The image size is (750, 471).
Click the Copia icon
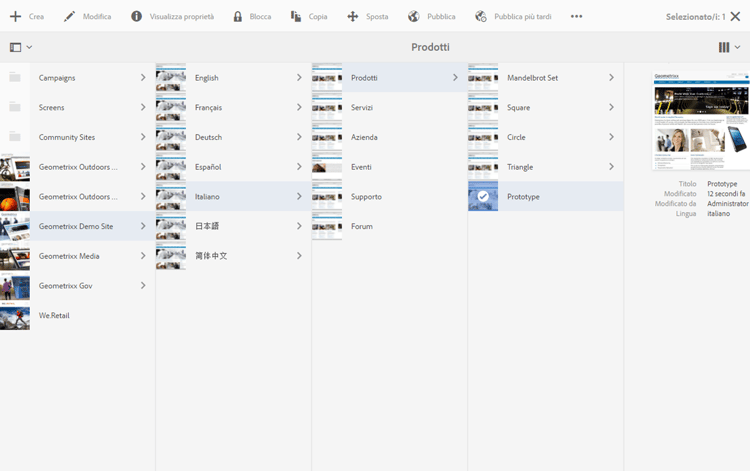pos(296,16)
